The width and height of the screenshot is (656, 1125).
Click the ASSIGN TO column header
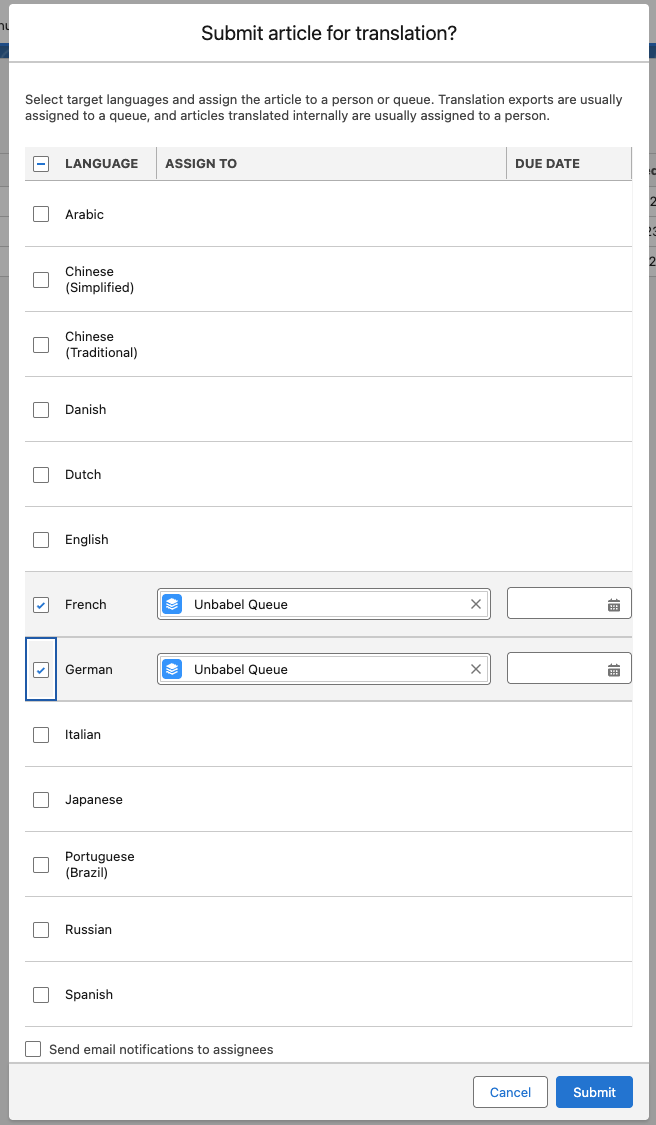201,164
